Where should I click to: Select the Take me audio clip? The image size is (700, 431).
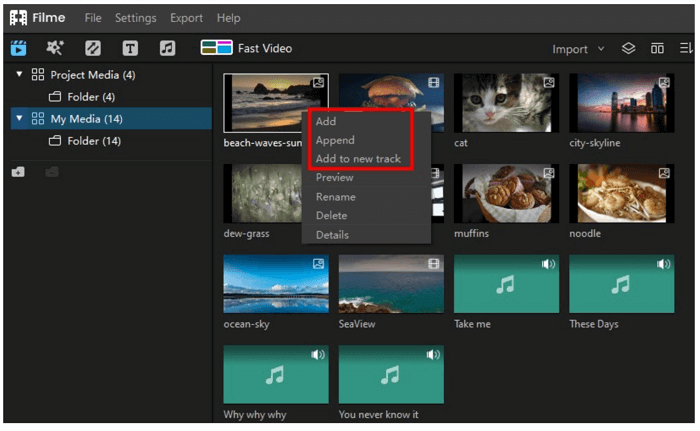point(506,284)
